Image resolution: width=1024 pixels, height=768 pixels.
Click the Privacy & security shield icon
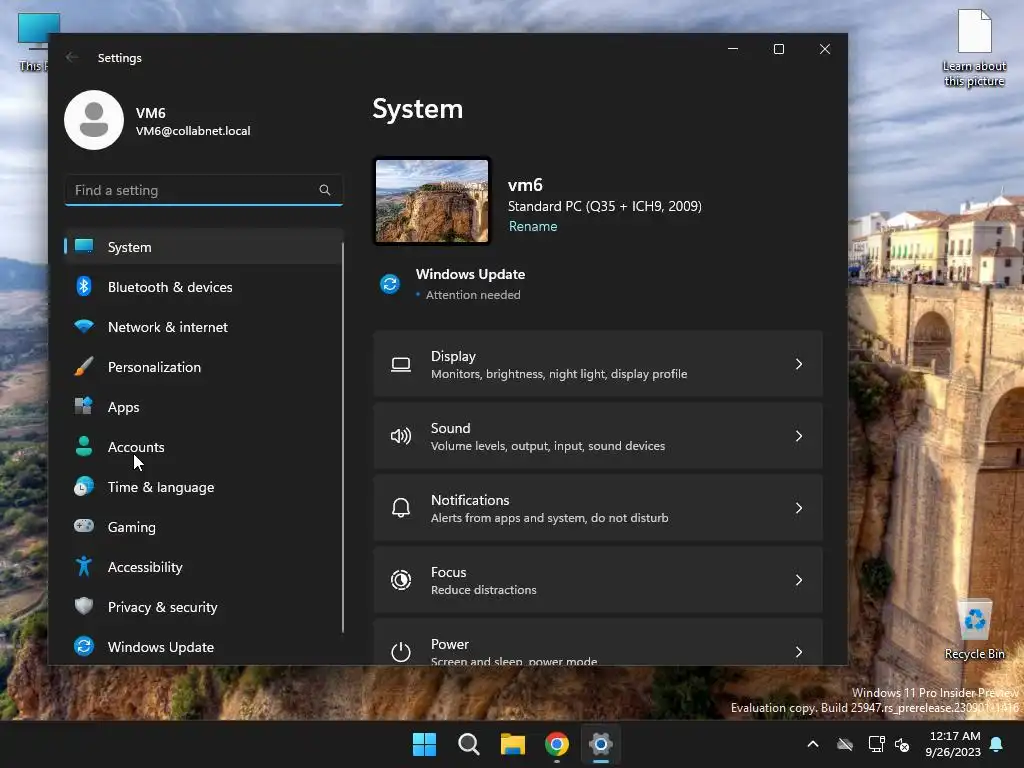tap(84, 606)
